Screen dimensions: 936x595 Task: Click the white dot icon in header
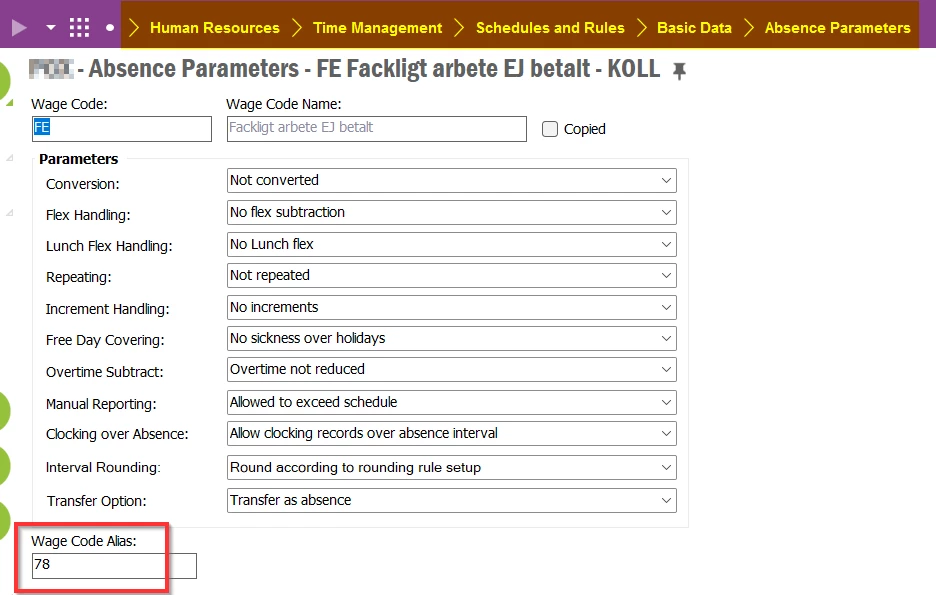tap(110, 27)
